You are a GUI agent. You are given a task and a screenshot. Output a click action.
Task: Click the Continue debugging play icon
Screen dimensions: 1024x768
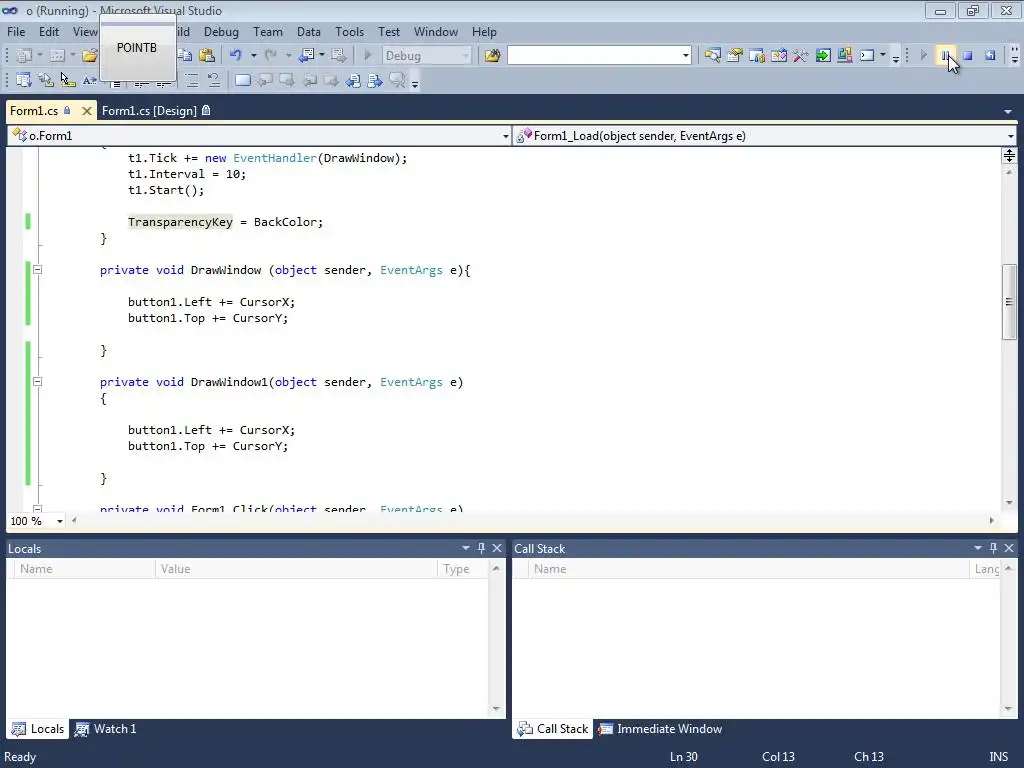pos(923,56)
